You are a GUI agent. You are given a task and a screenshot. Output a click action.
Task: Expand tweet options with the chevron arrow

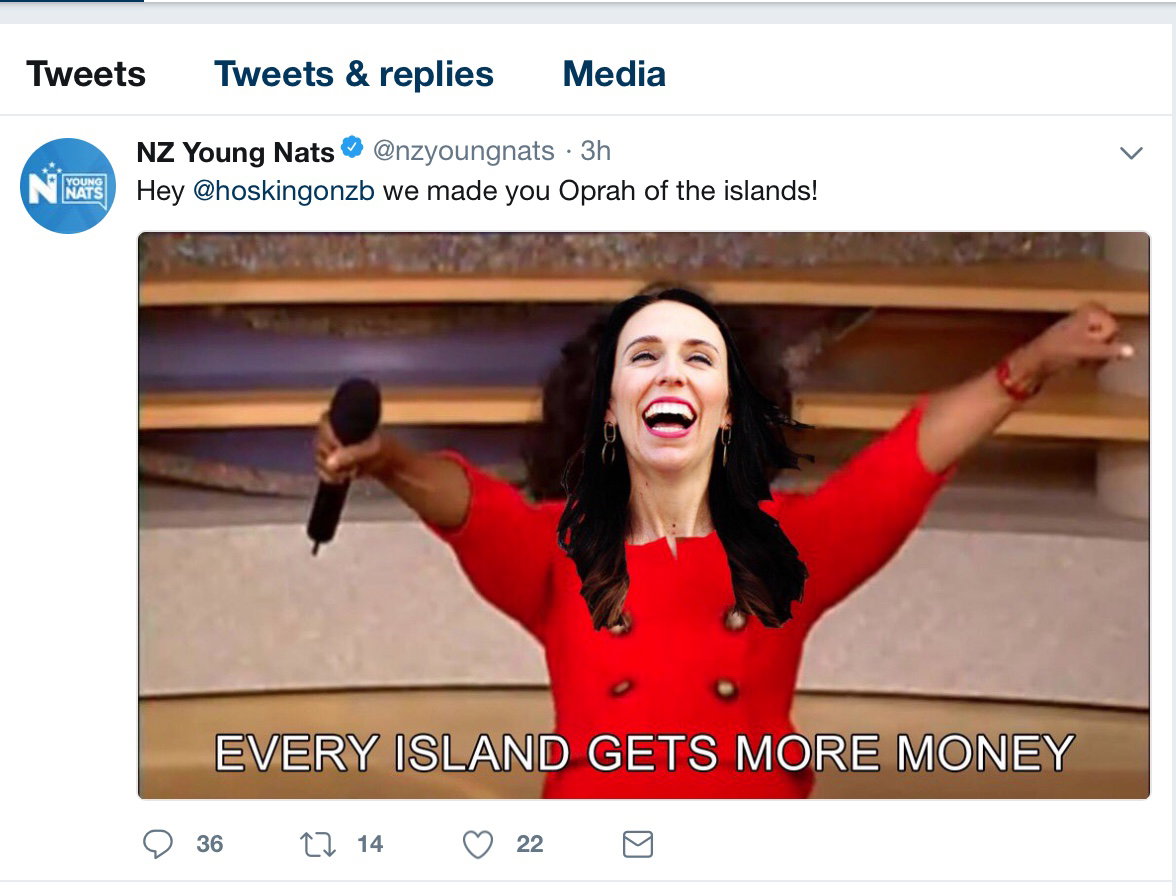pyautogui.click(x=1131, y=153)
